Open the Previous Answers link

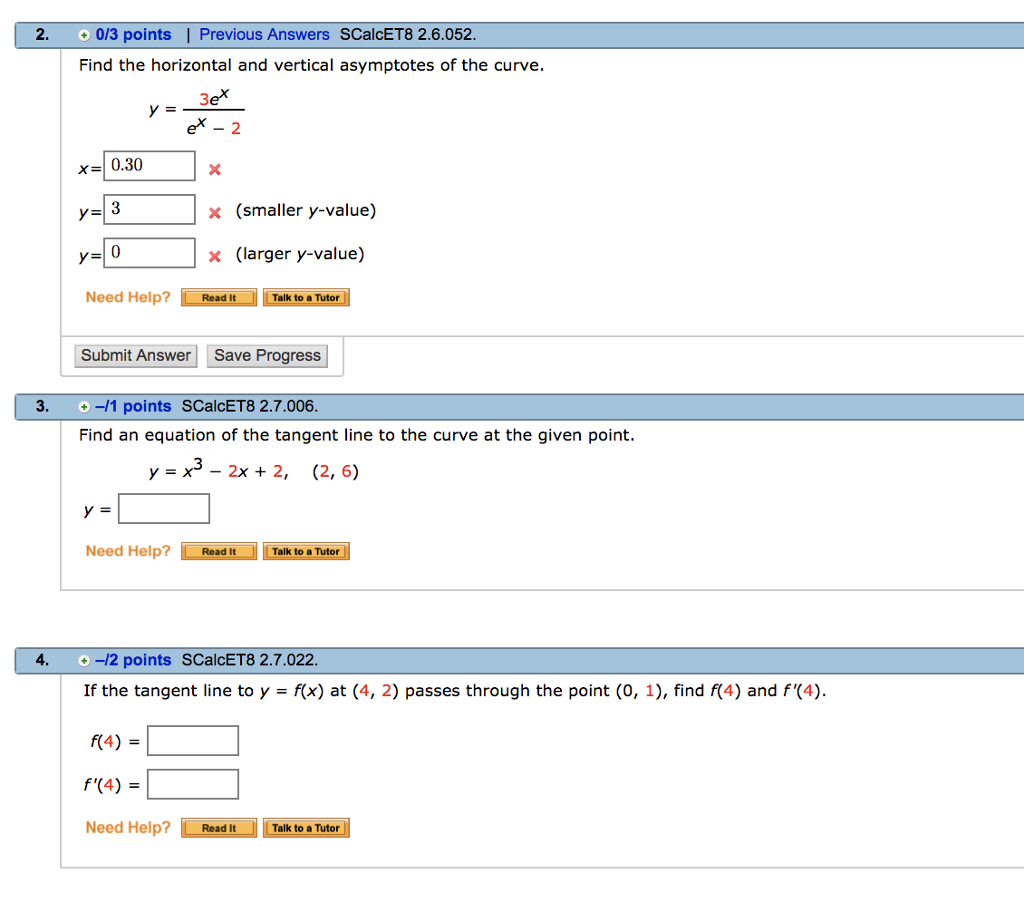point(264,34)
